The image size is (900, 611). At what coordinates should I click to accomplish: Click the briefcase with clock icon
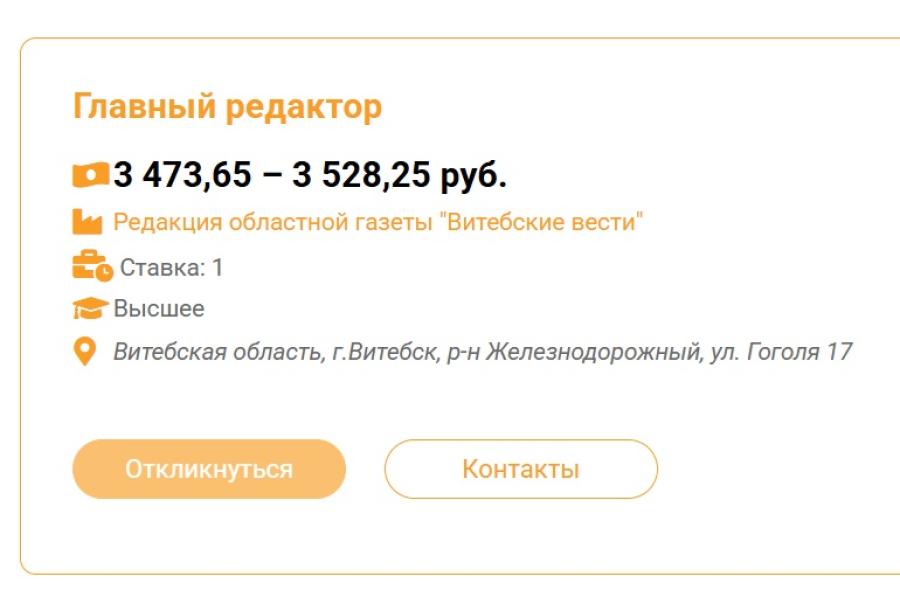[92, 267]
